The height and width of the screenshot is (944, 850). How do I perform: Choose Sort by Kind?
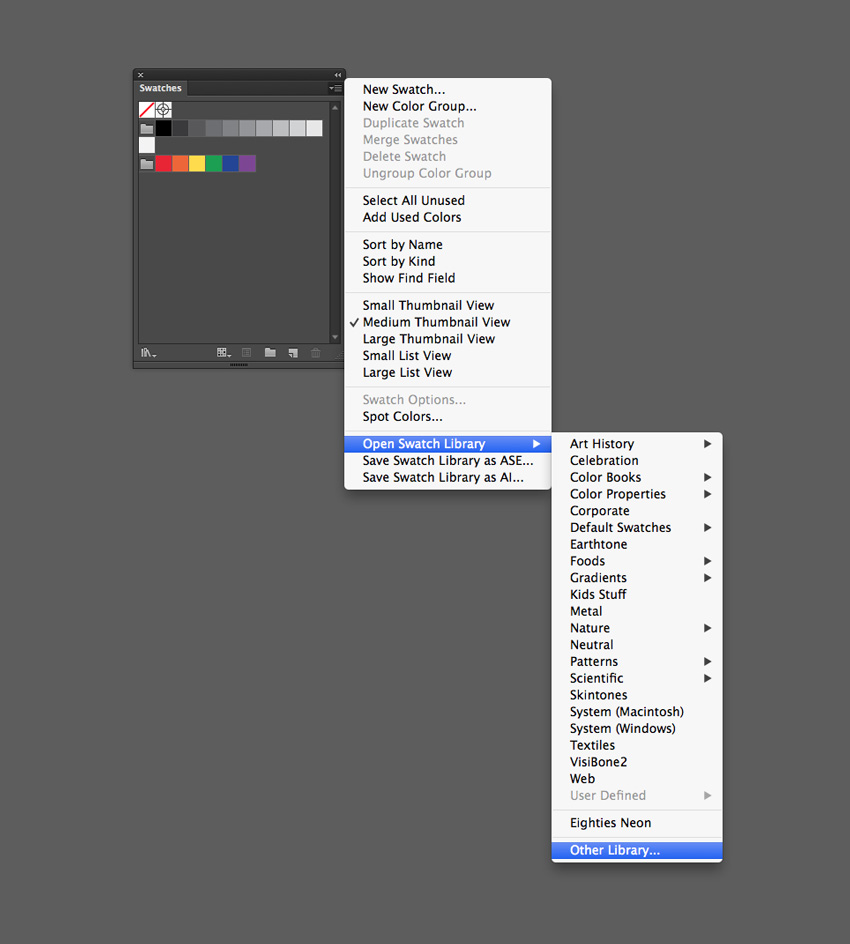click(x=447, y=261)
